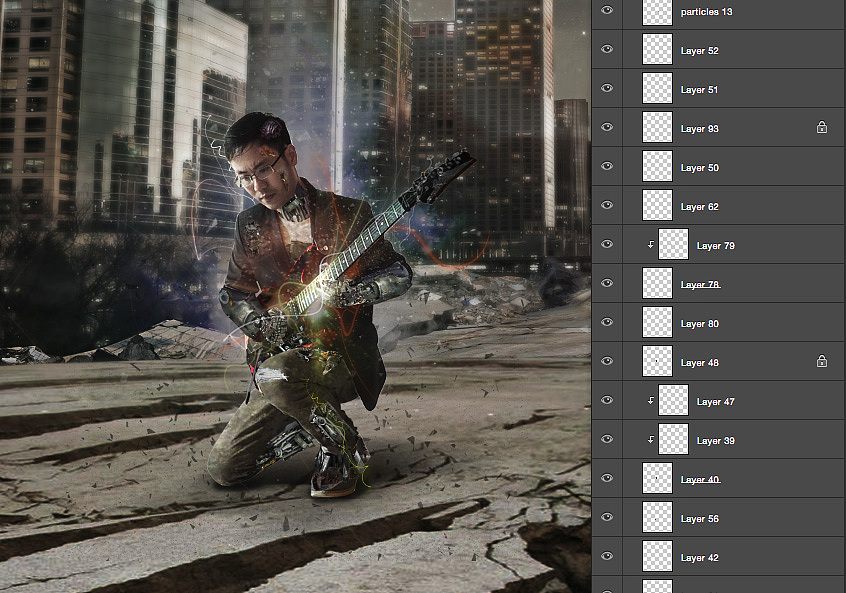
Task: Hide Layer 40 using the eye icon
Action: [607, 478]
